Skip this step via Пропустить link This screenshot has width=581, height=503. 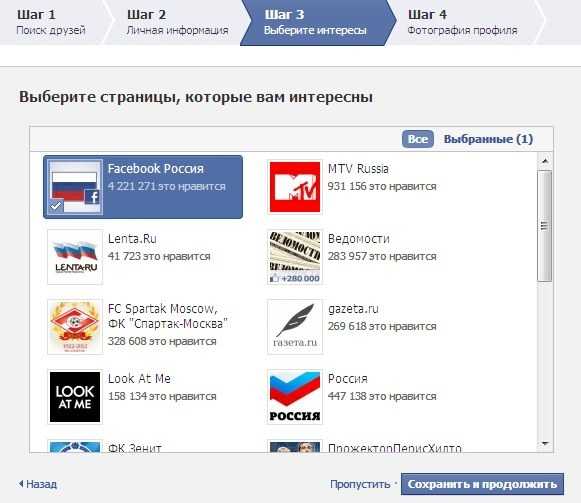coord(360,484)
